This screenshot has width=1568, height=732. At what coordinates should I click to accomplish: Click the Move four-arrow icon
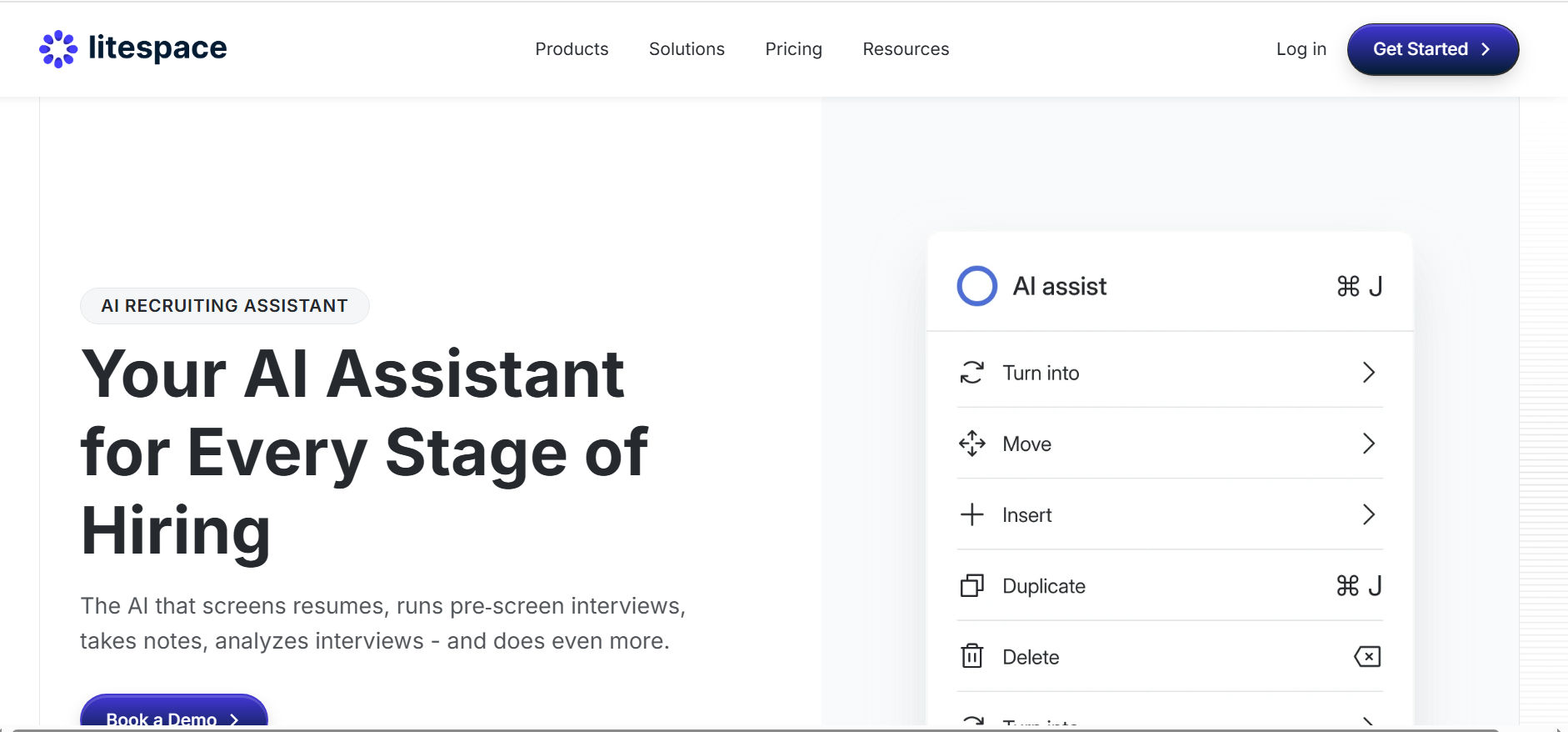pos(971,444)
